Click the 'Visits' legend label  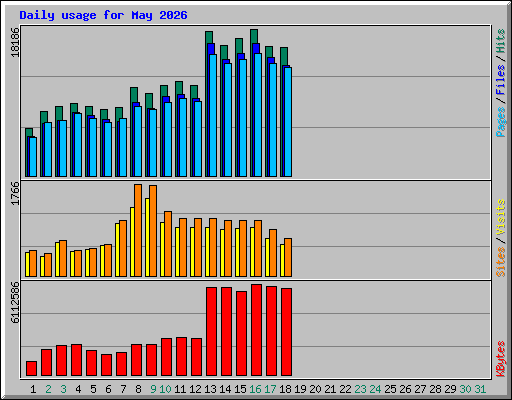pyautogui.click(x=501, y=218)
